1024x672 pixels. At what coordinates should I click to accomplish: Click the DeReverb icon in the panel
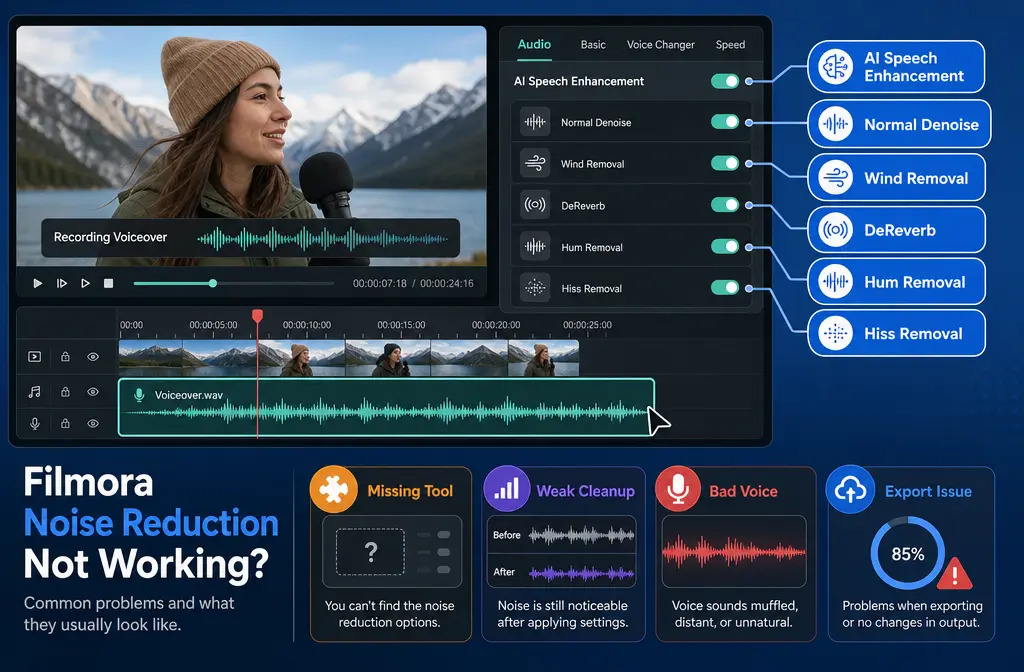click(535, 205)
